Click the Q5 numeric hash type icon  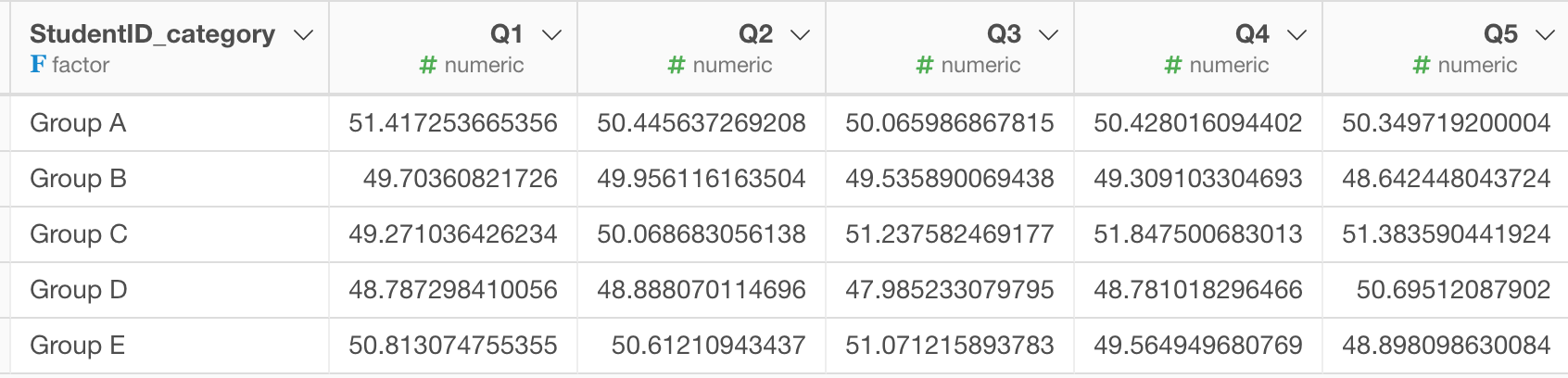pyautogui.click(x=1422, y=65)
